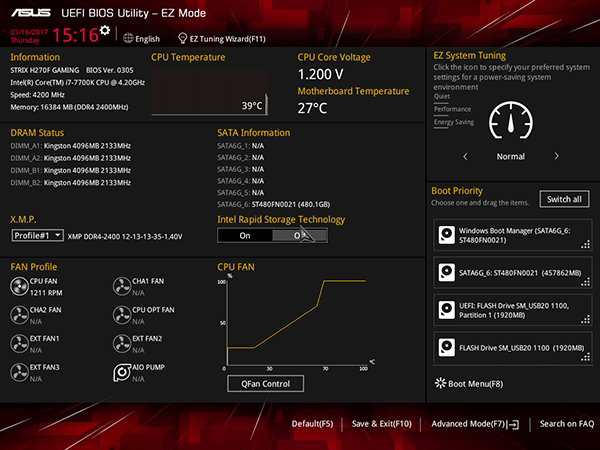Click the FLASH Drive SM_USB20 1100 (1920MB) disk icon
The width and height of the screenshot is (600, 450).
(447, 347)
